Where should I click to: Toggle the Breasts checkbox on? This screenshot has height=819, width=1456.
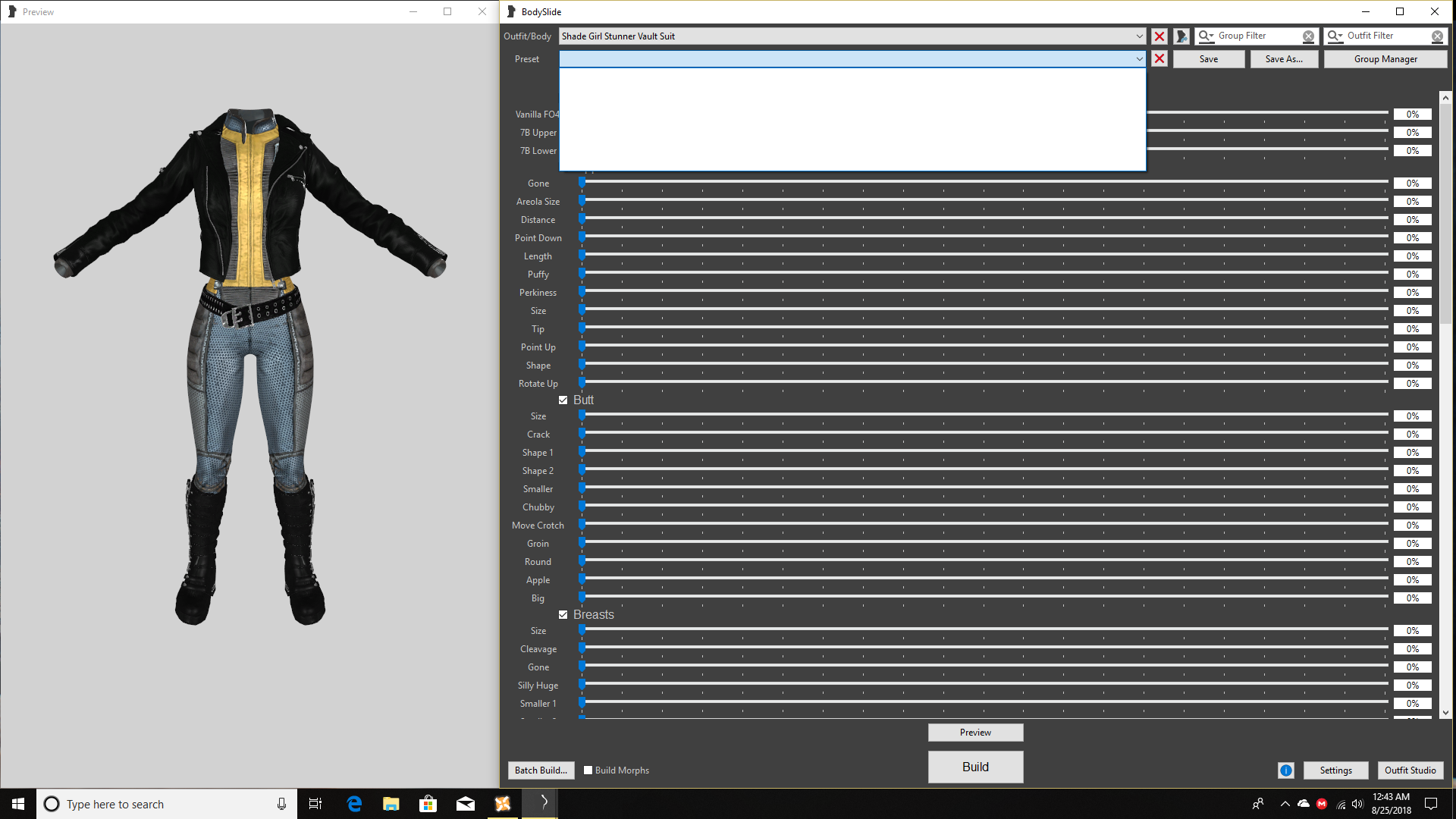563,614
